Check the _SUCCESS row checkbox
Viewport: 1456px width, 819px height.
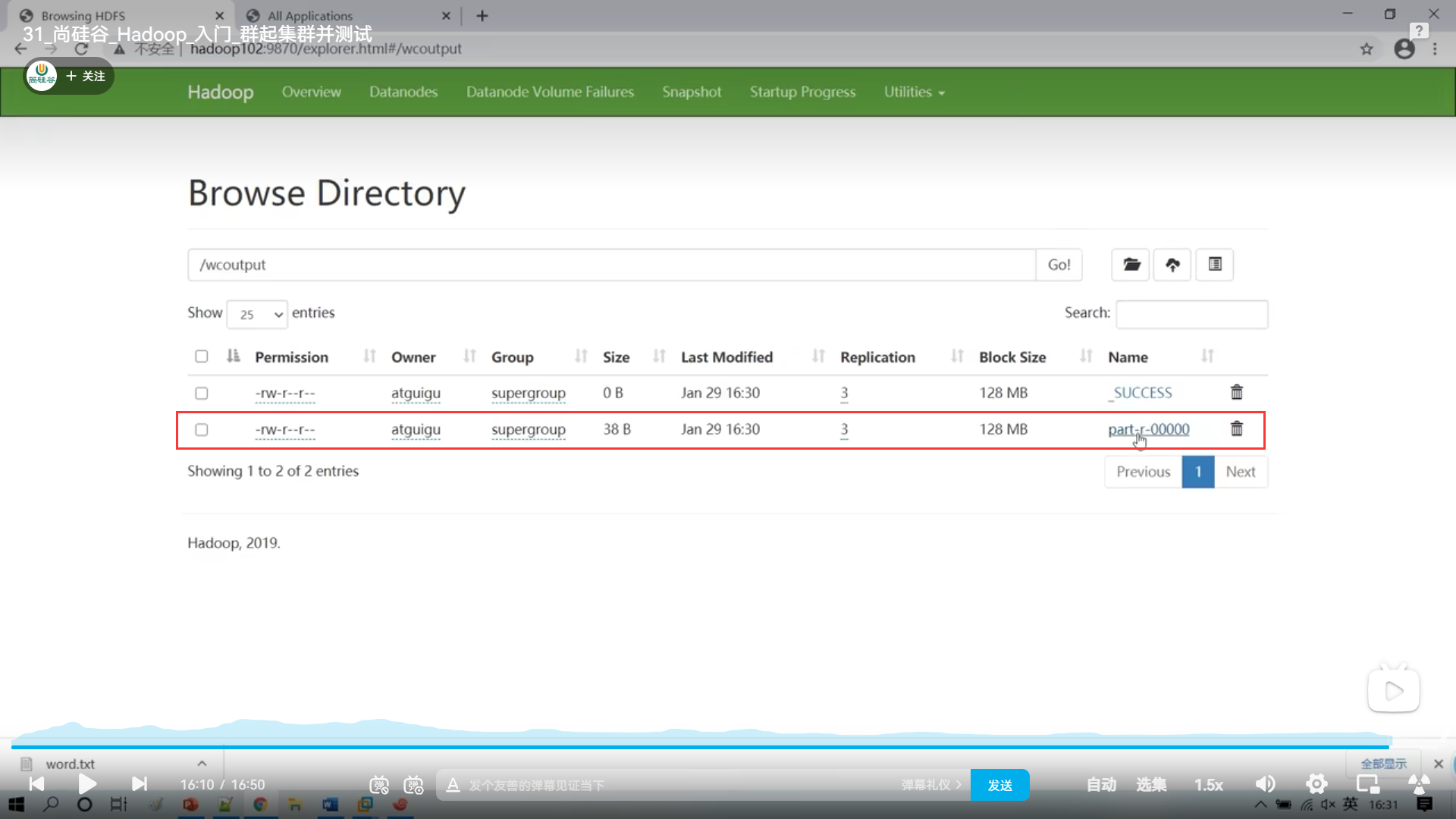(x=201, y=393)
